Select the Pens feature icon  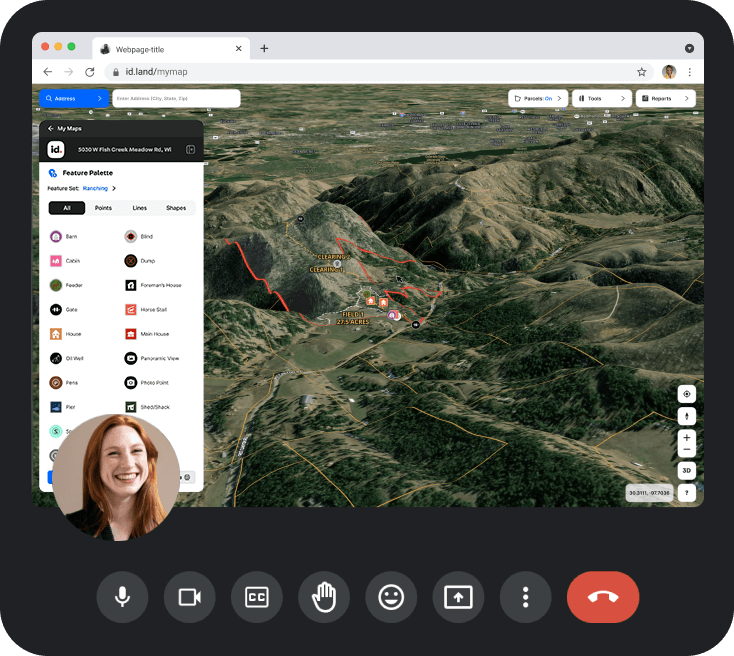point(56,383)
